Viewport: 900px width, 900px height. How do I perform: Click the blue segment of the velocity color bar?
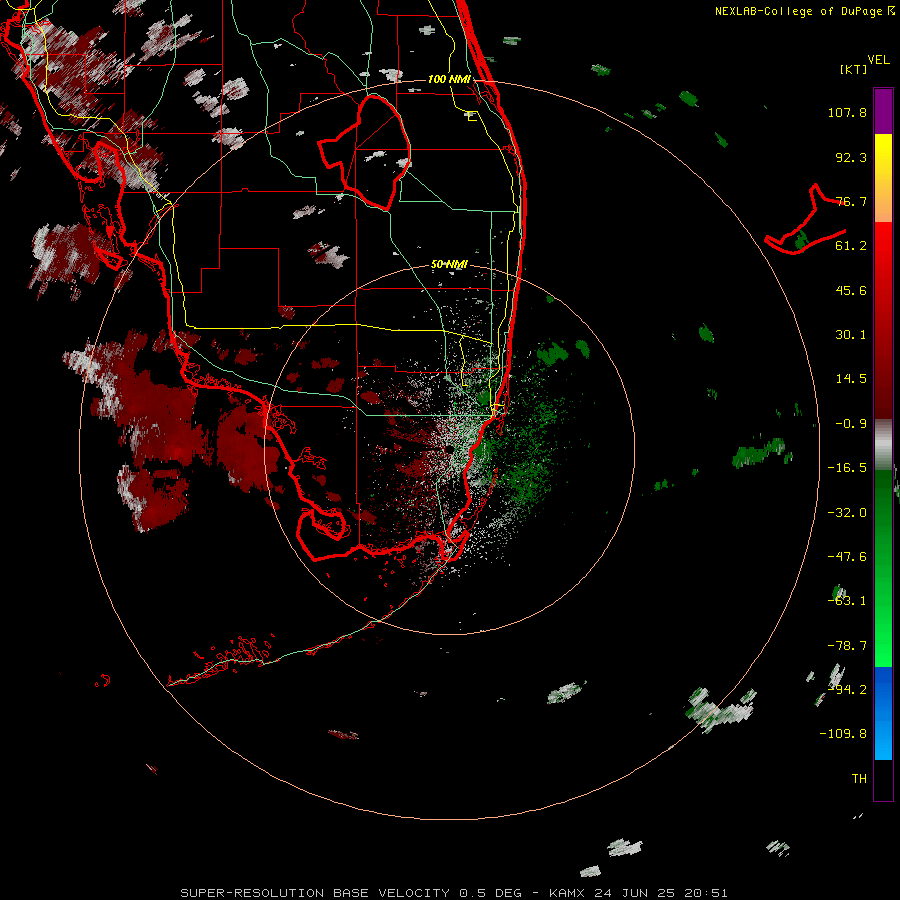point(883,713)
